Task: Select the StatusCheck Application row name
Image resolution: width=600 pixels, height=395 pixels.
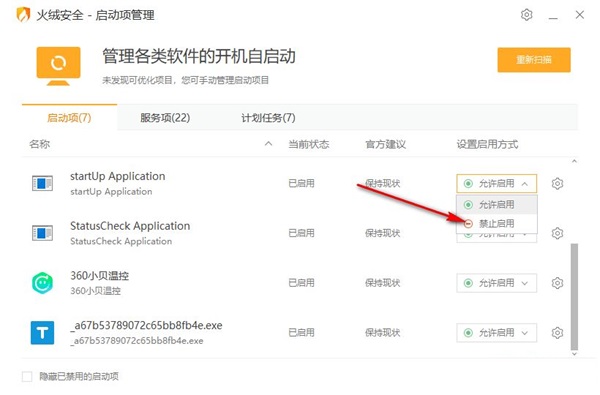Action: tap(130, 226)
